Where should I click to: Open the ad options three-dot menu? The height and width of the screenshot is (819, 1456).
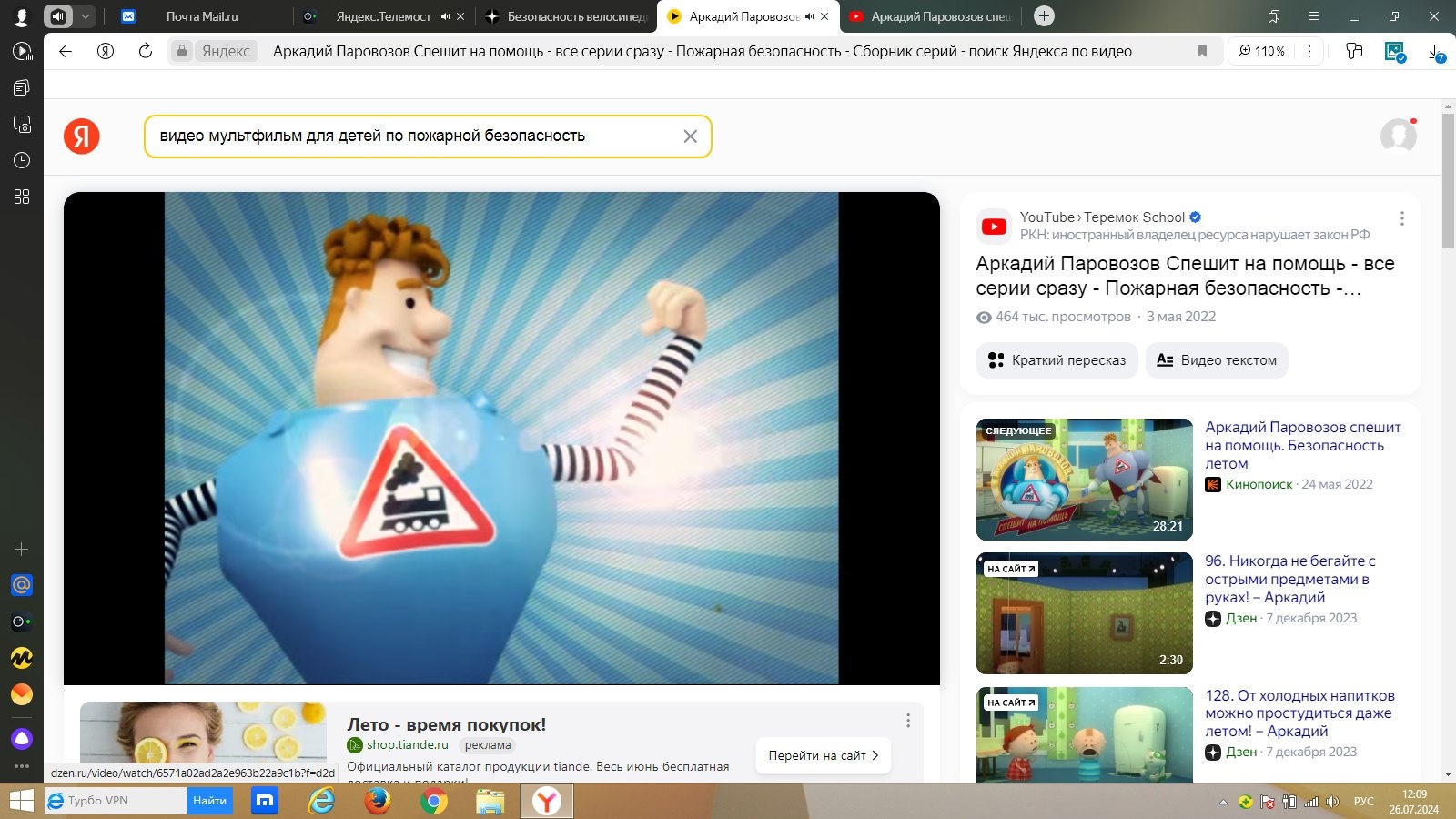pyautogui.click(x=907, y=721)
